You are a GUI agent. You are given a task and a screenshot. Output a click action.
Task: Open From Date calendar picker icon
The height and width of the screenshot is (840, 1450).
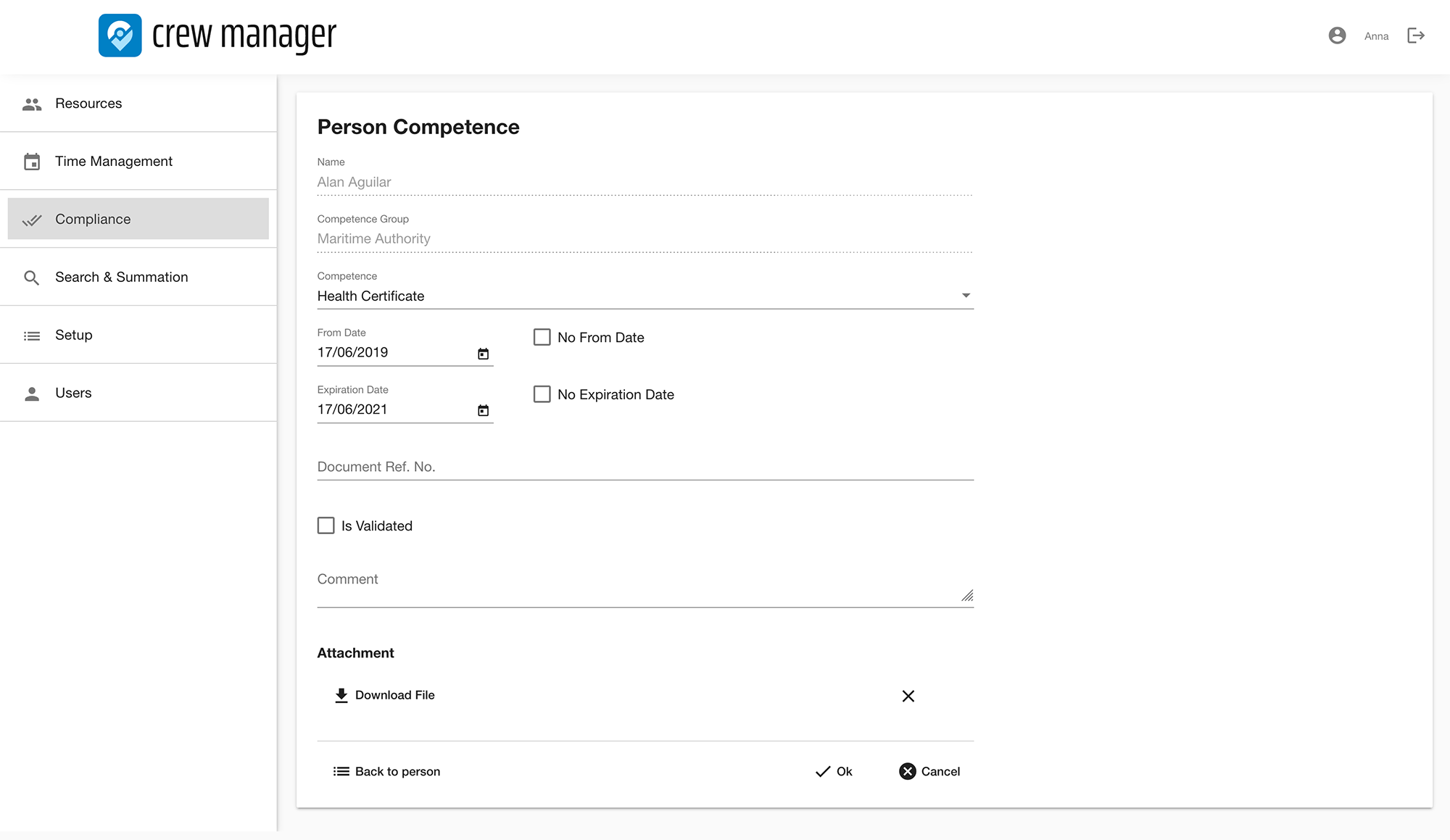(483, 354)
